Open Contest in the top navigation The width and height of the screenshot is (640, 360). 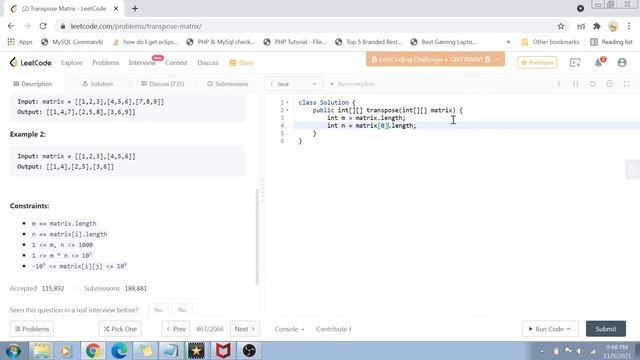point(176,62)
